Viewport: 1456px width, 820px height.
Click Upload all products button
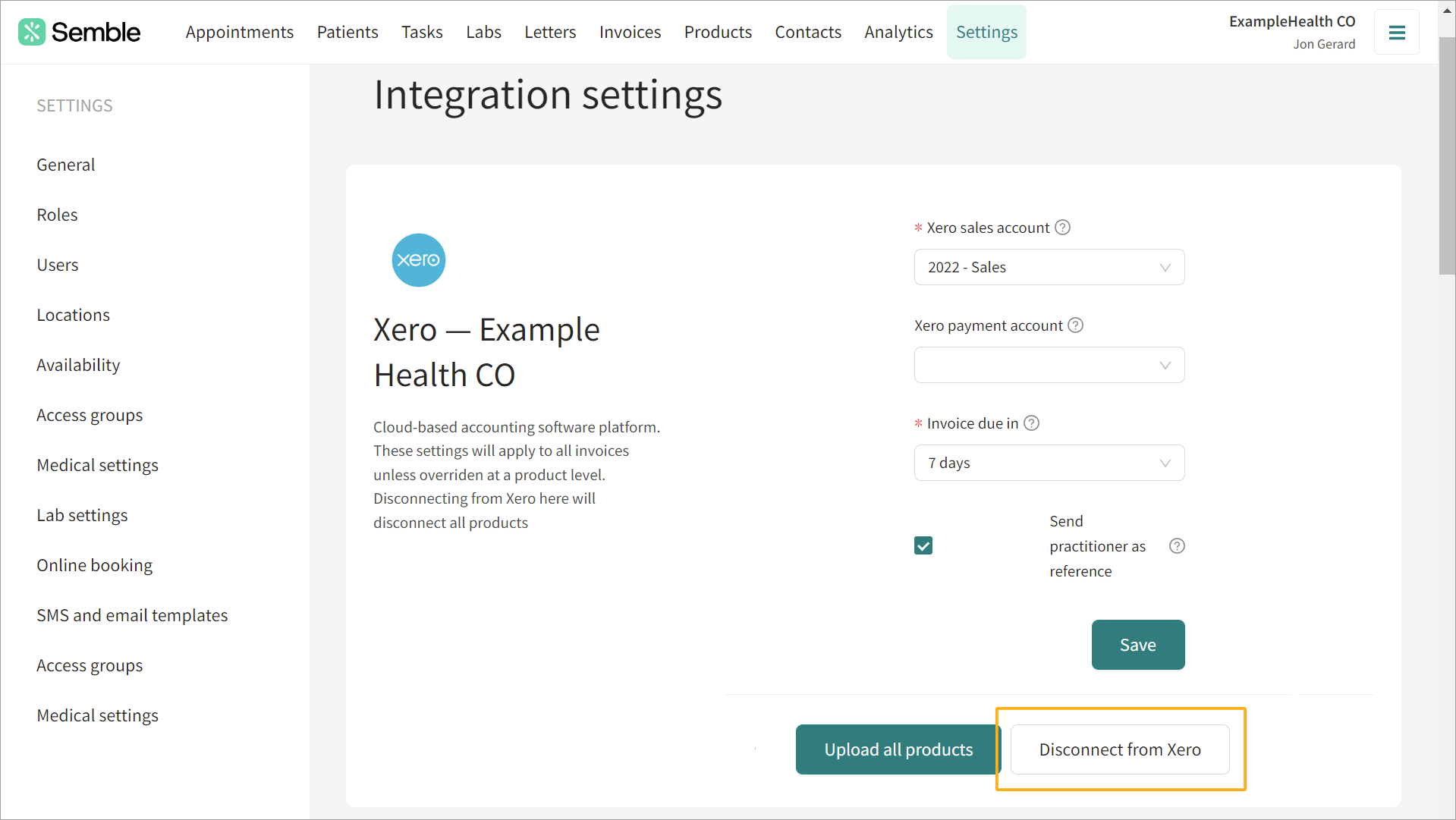pos(898,749)
